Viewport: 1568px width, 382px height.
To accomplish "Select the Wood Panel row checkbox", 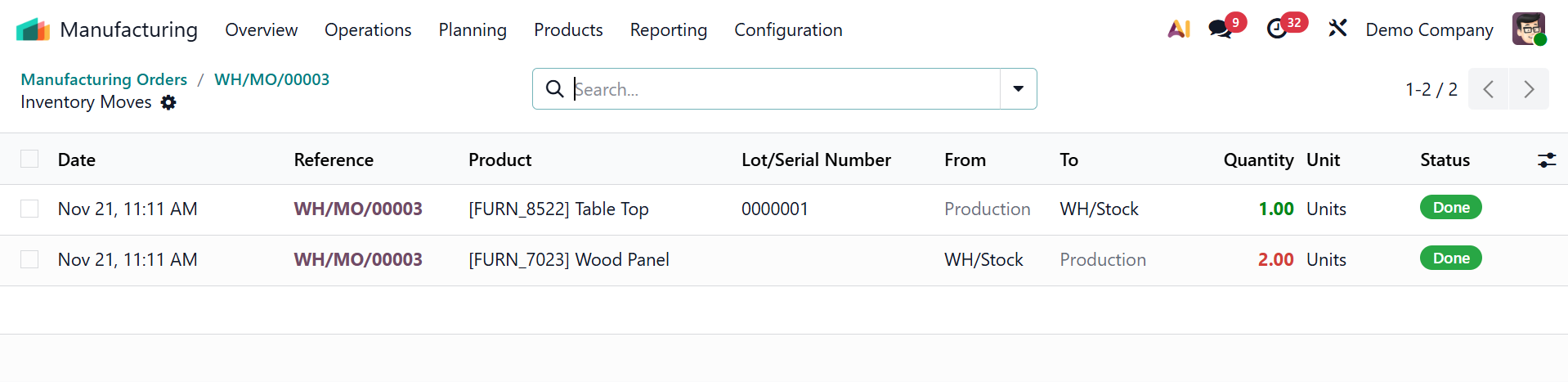I will tap(29, 259).
